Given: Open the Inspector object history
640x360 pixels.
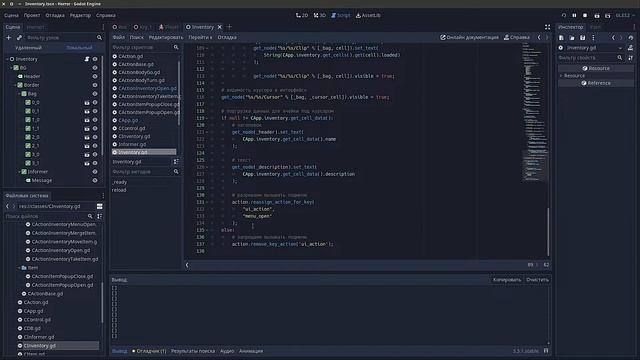Looking at the screenshot, I should pyautogui.click(x=631, y=38).
